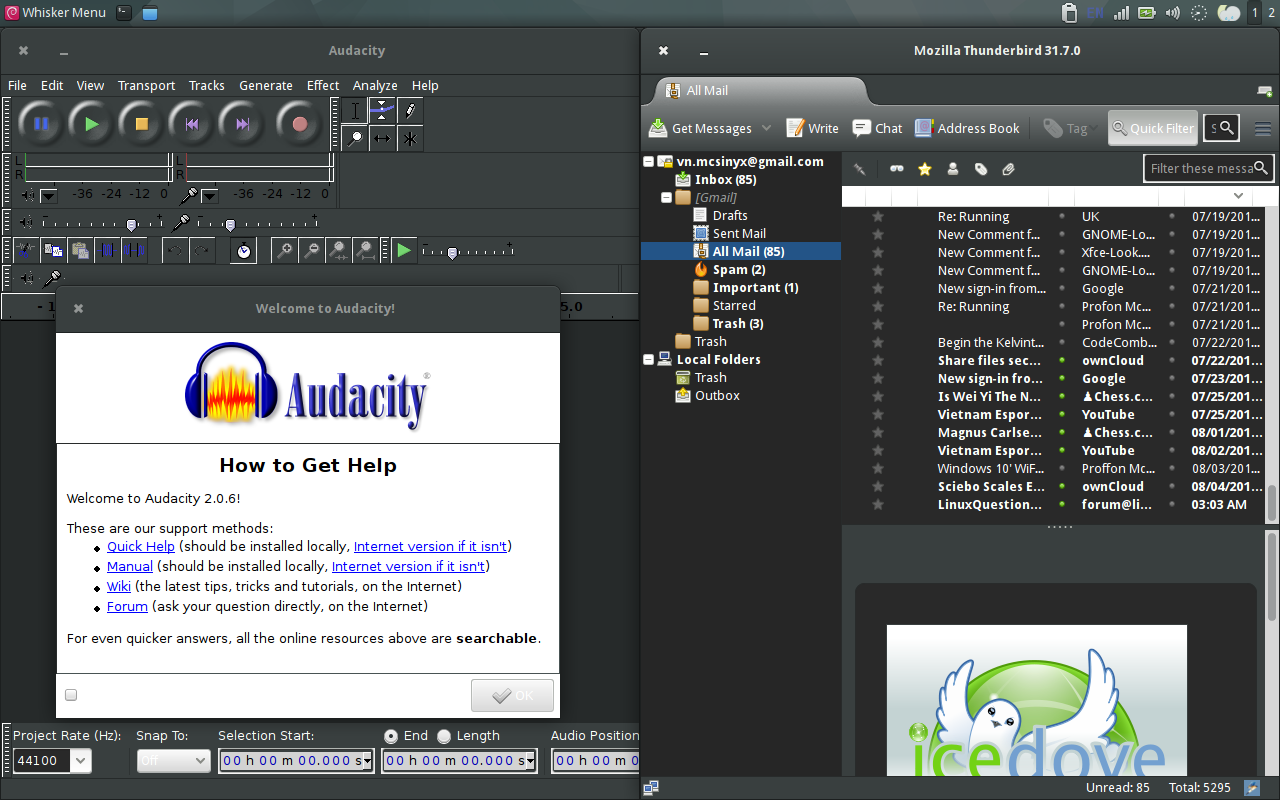Start playback with Audacity's large Play button
The width and height of the screenshot is (1280, 800).
[x=92, y=124]
